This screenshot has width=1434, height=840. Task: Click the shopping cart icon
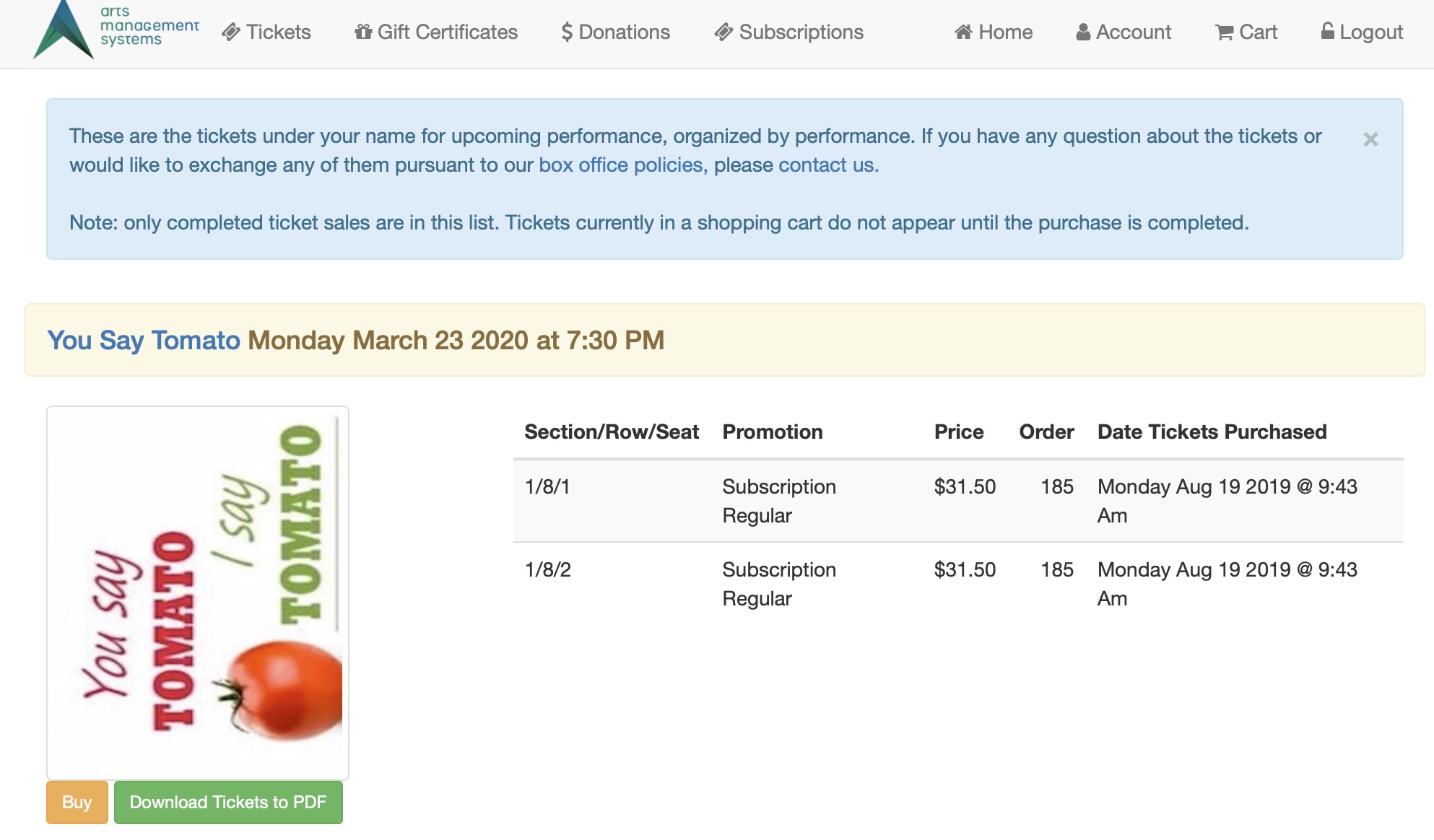click(1224, 32)
